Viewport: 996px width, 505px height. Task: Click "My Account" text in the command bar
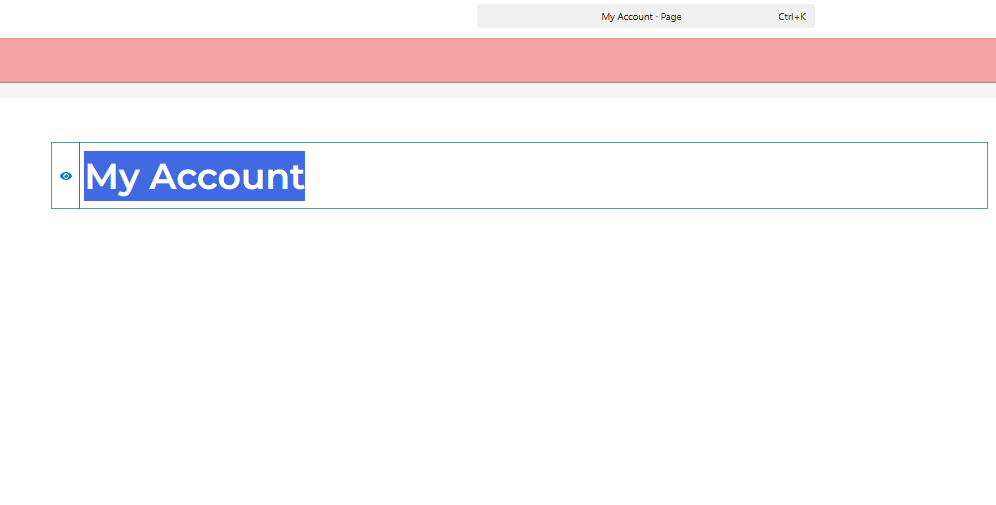626,17
